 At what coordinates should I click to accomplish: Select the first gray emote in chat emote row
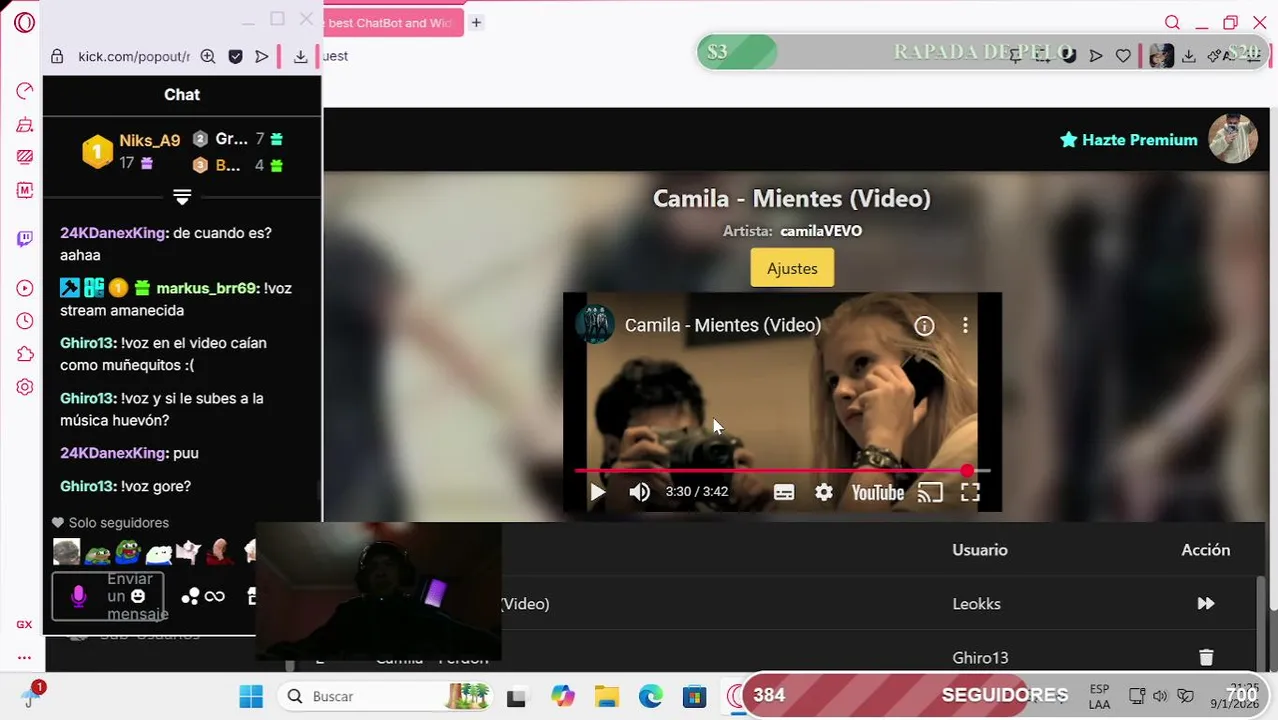coord(66,552)
